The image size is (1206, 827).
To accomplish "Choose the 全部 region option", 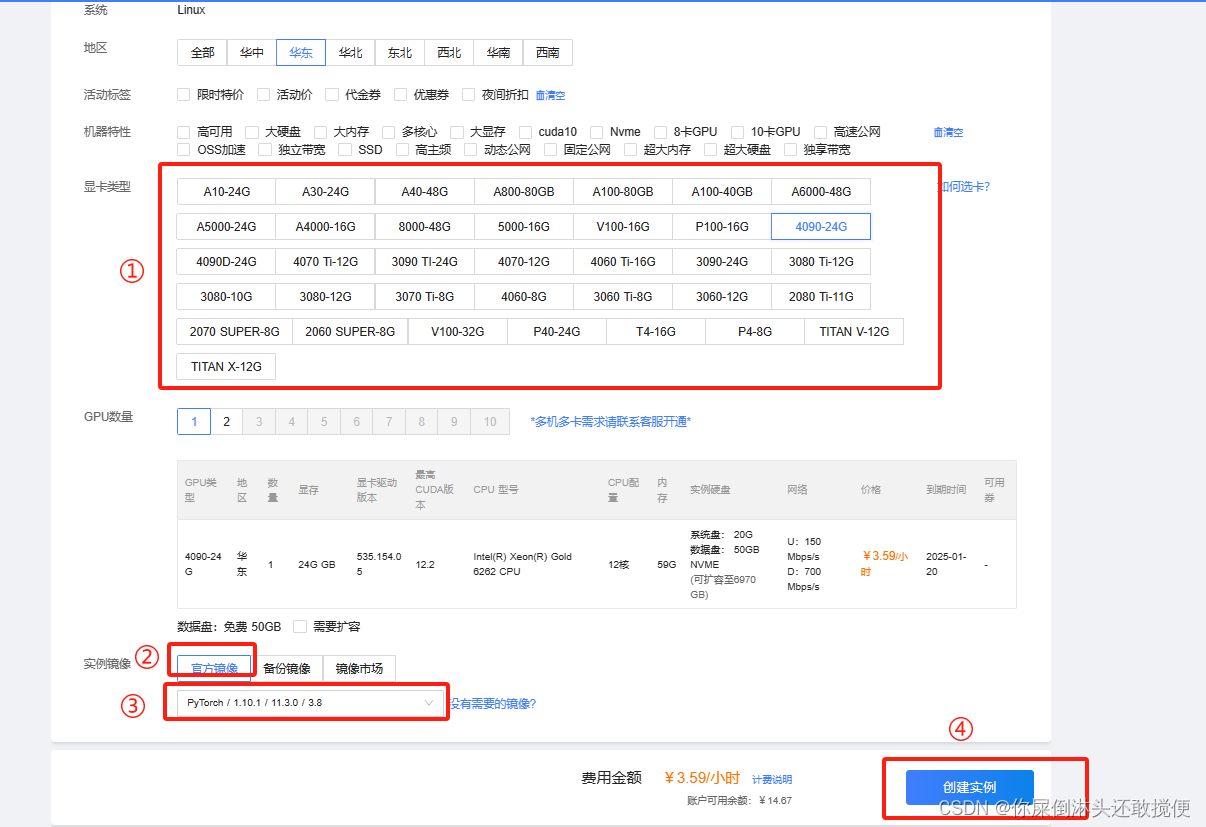I will pos(202,53).
